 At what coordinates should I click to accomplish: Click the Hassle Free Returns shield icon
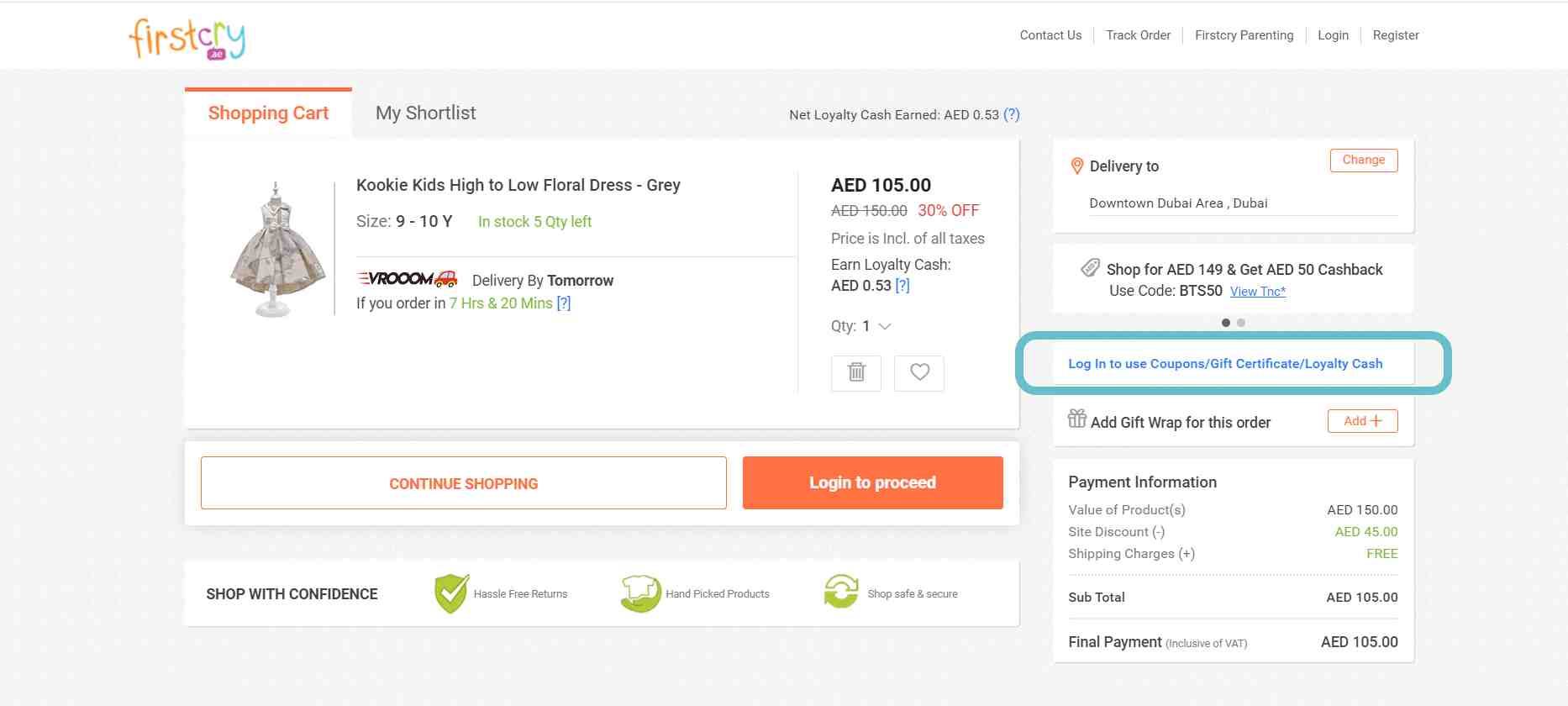[x=450, y=593]
